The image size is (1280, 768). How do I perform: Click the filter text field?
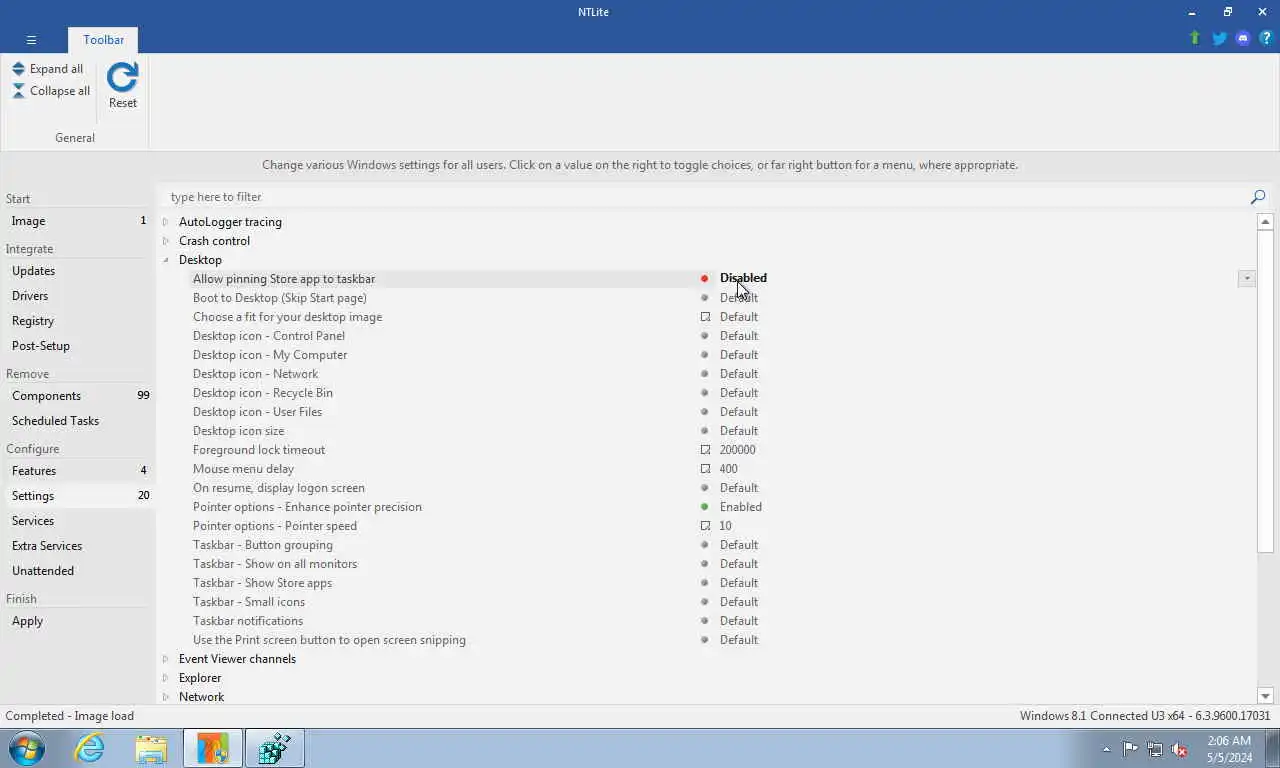point(705,197)
